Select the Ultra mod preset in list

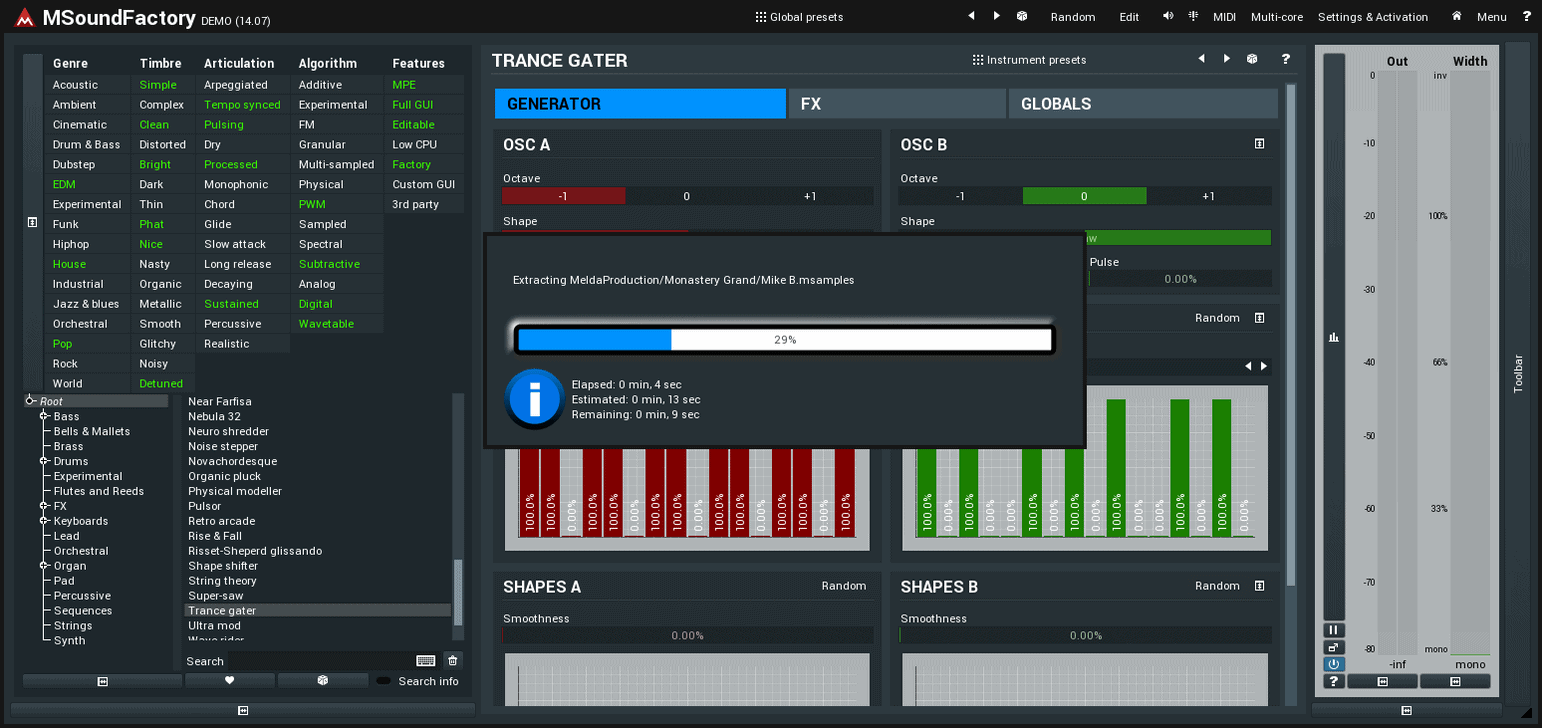(x=215, y=626)
